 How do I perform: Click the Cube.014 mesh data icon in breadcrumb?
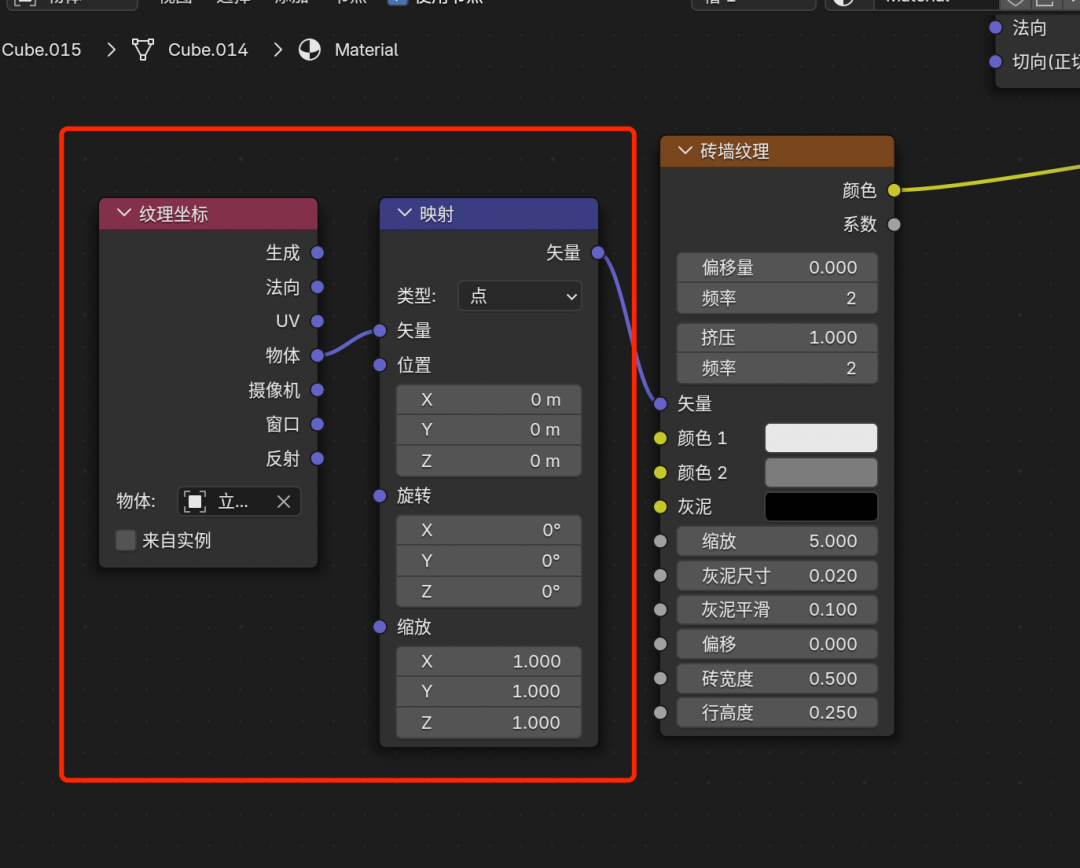coord(144,50)
